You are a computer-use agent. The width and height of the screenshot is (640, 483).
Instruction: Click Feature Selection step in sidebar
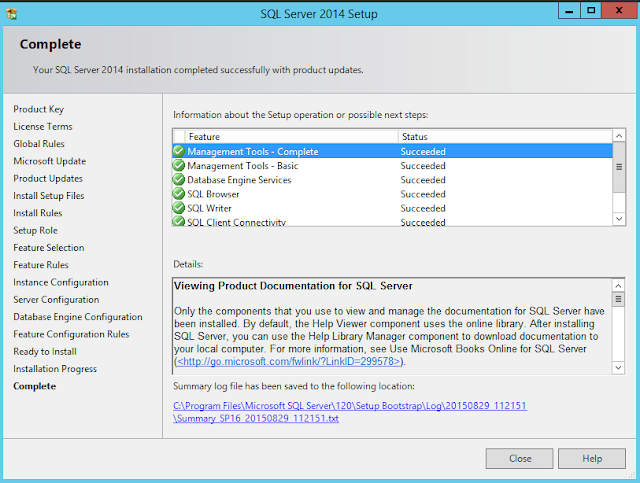click(49, 247)
